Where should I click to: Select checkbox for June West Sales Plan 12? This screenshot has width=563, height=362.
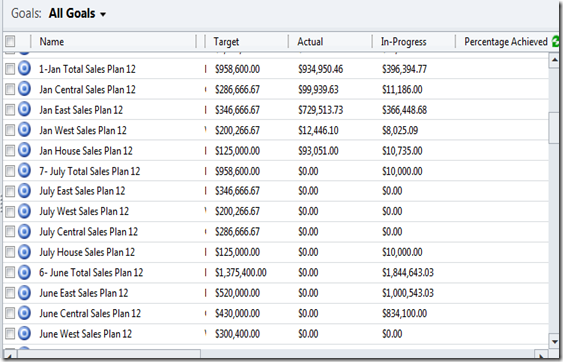point(10,334)
